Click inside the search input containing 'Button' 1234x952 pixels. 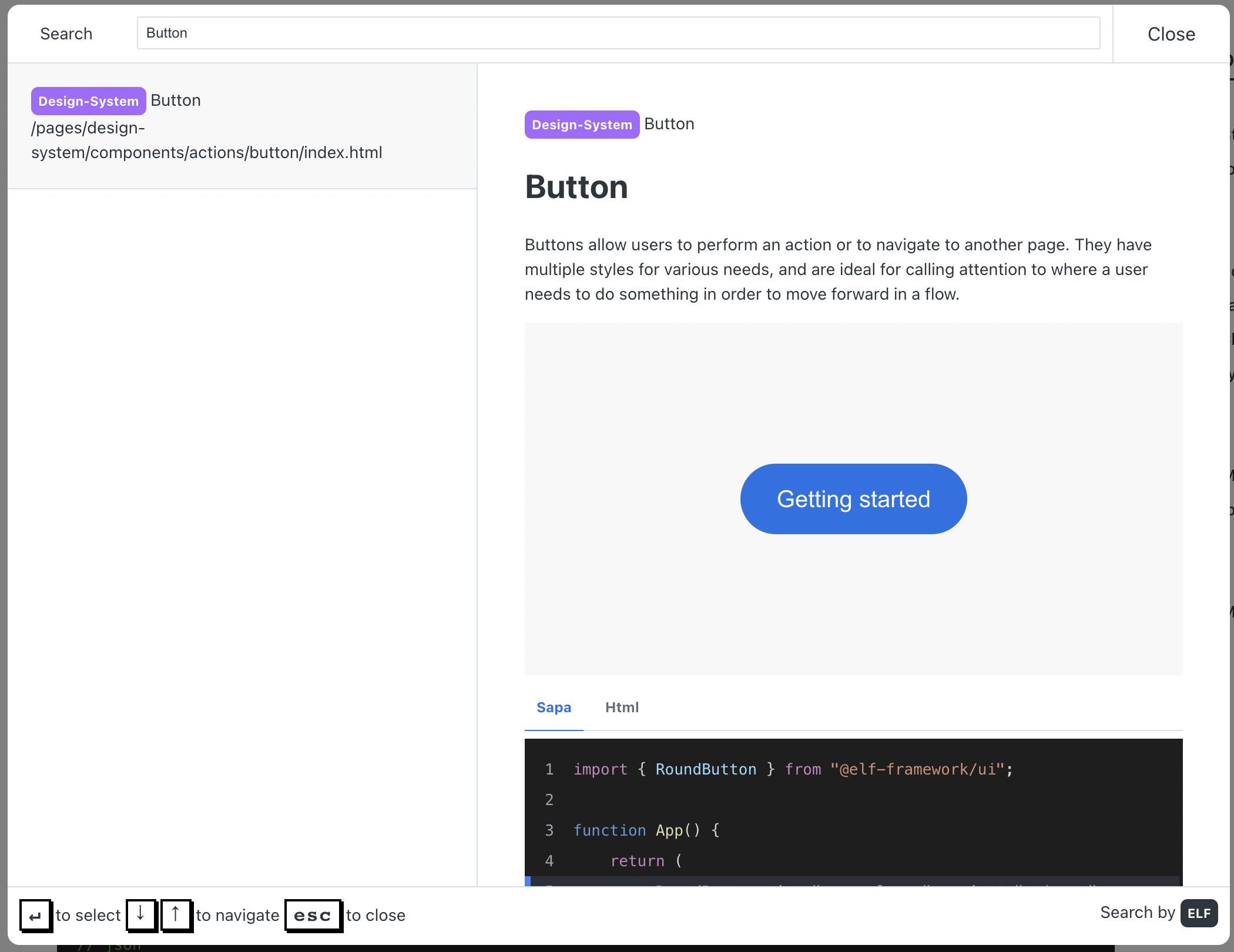tap(617, 33)
